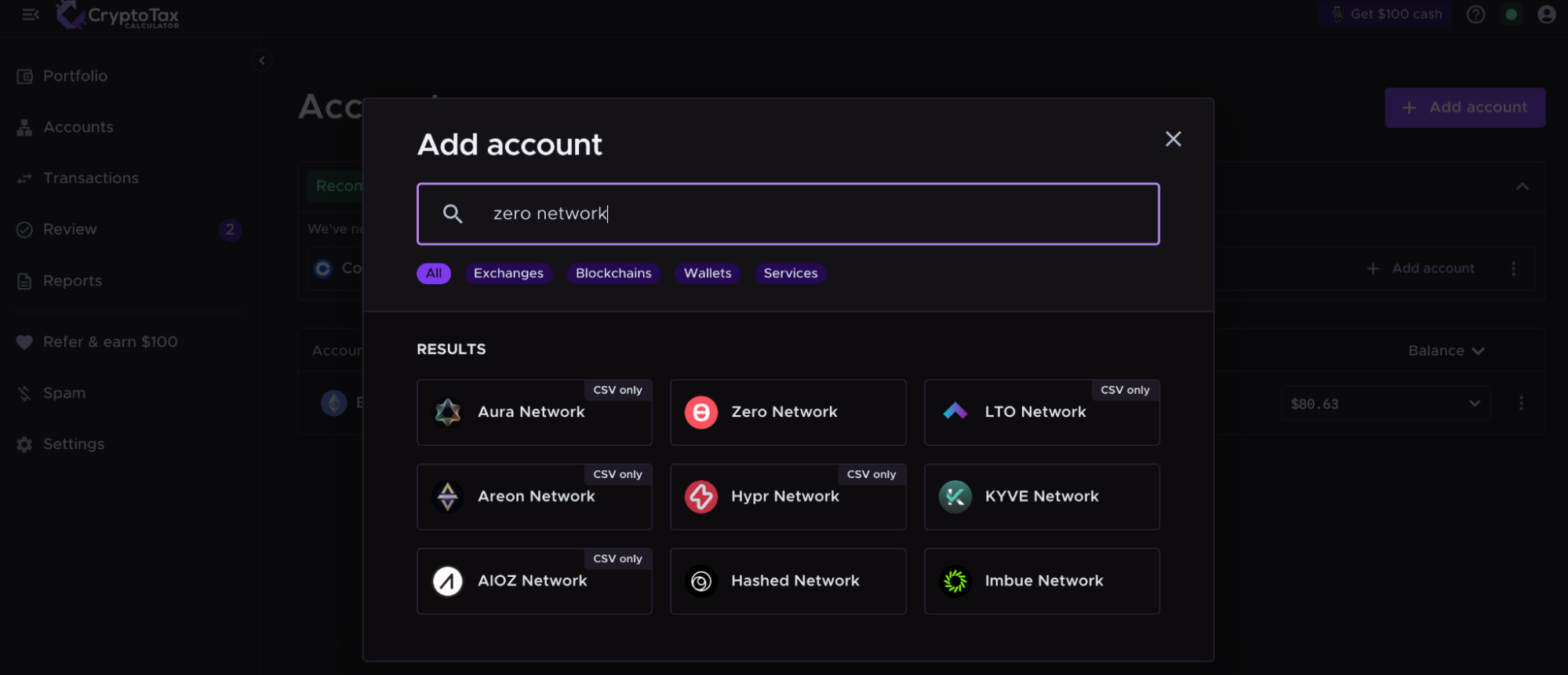This screenshot has height=675, width=1568.
Task: Click the Zero Network red logo icon
Action: pos(700,412)
